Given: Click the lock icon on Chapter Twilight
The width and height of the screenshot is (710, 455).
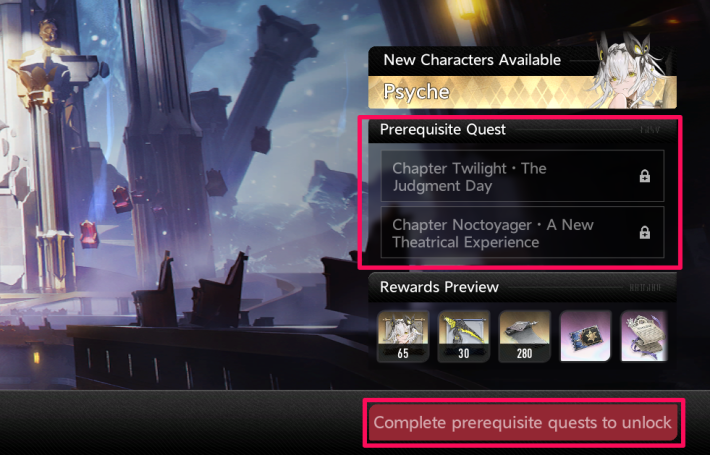Looking at the screenshot, I should click(x=645, y=176).
